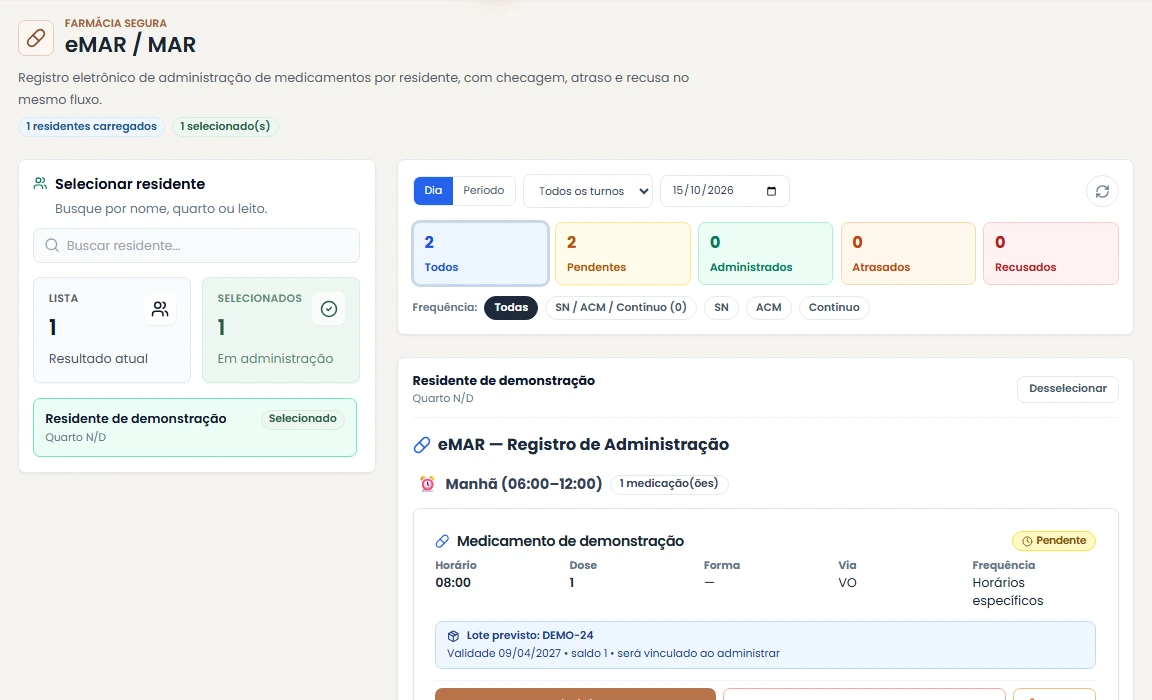
Task: Click the Selecionado badge on the resident card
Action: point(302,419)
